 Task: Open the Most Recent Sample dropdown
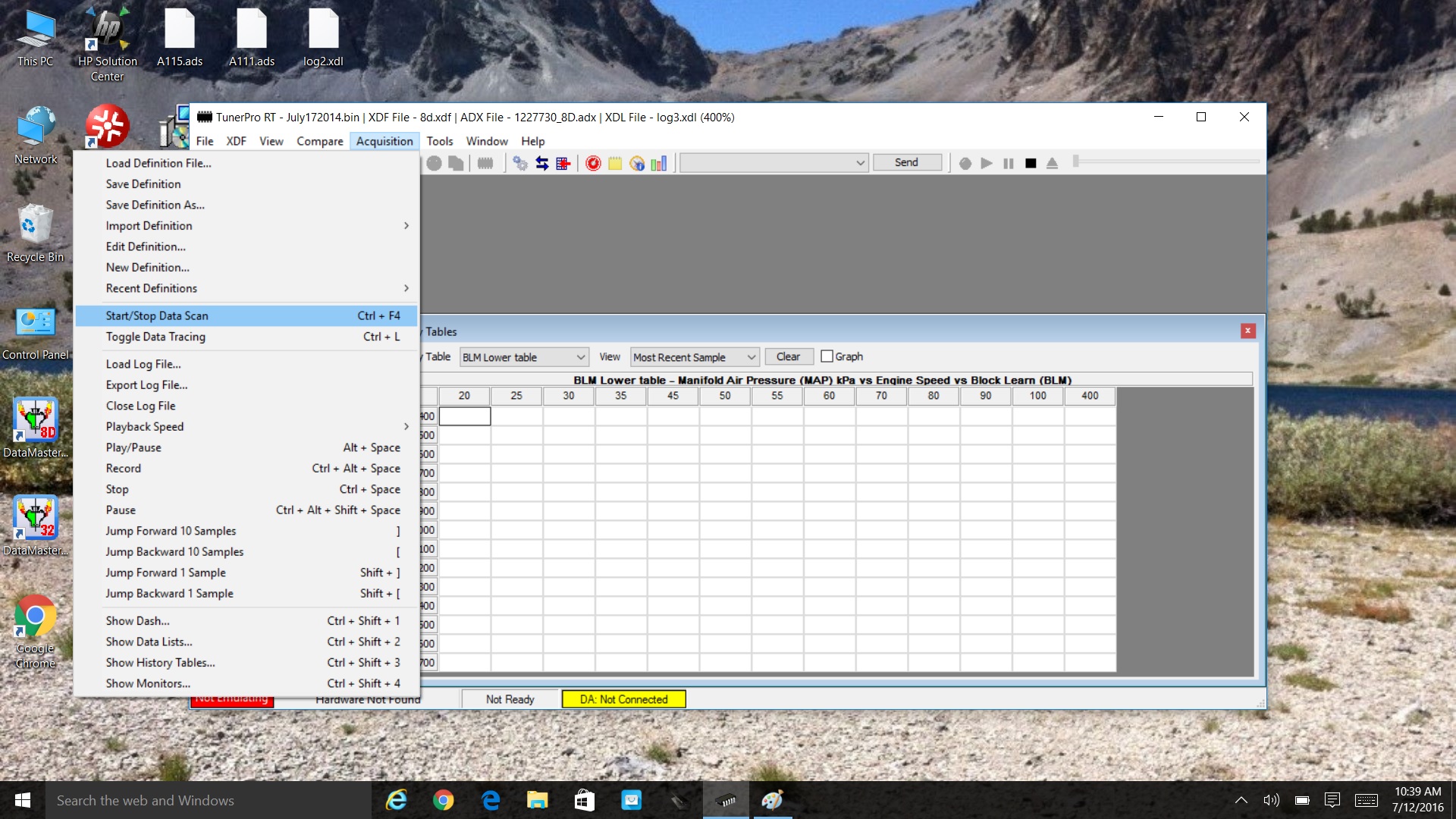pyautogui.click(x=695, y=357)
